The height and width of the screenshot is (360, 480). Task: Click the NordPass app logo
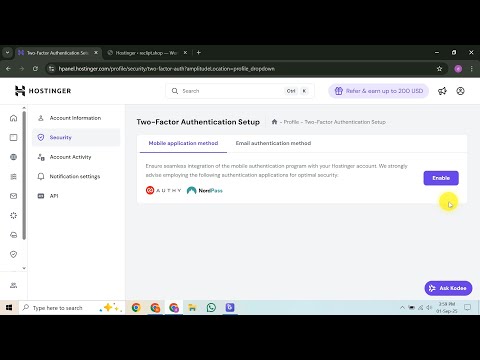[x=205, y=190]
